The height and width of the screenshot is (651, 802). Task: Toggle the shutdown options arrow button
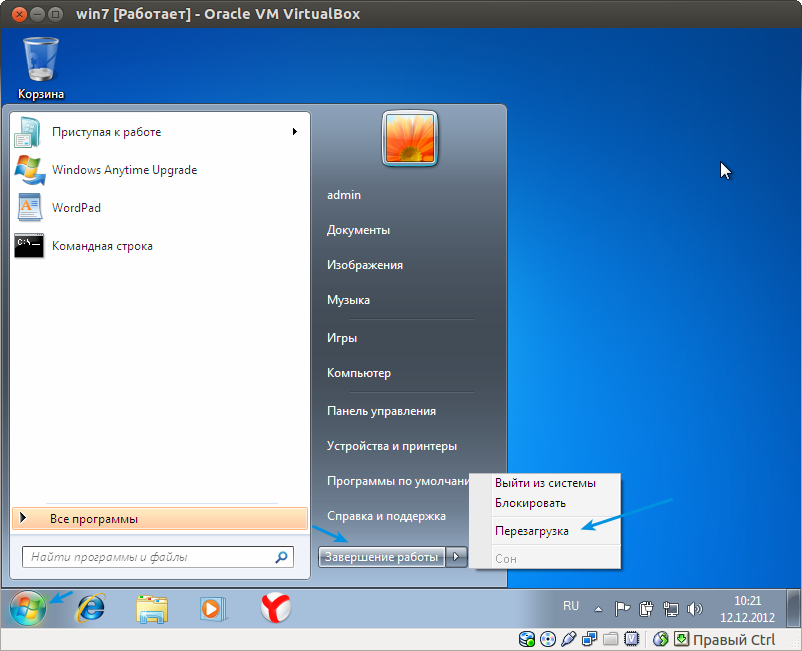pos(456,557)
